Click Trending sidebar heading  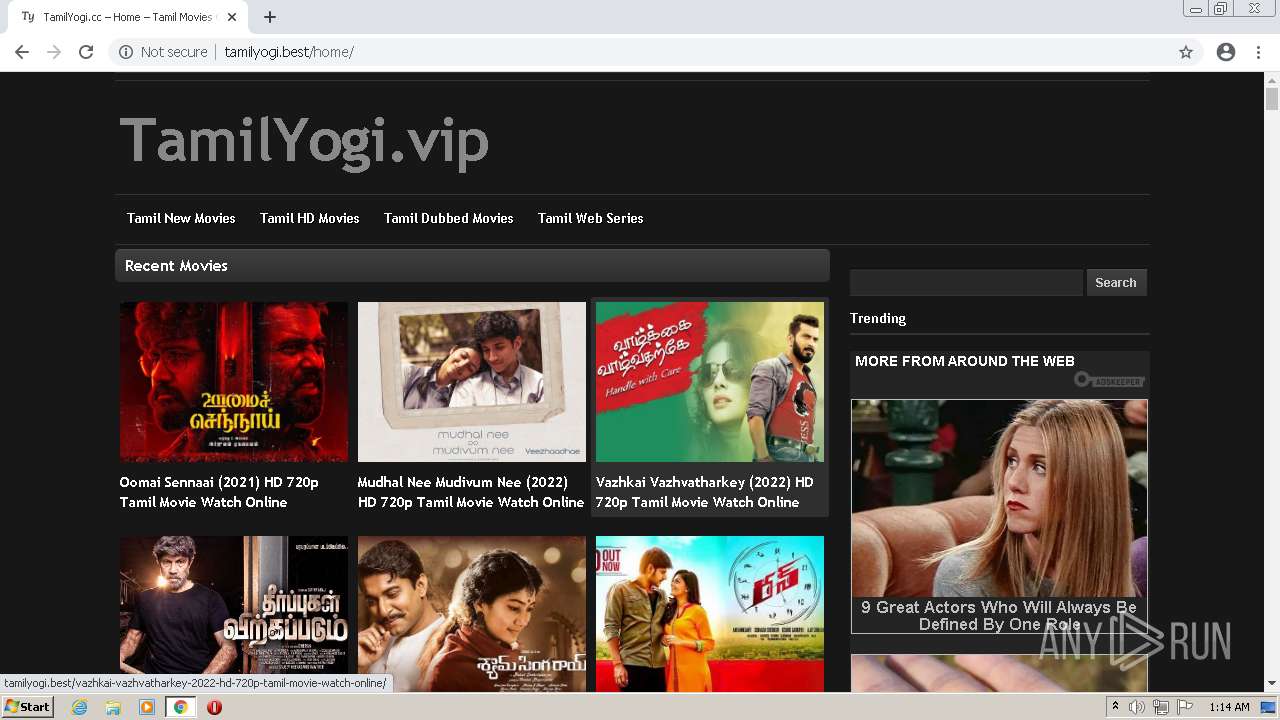(x=878, y=318)
